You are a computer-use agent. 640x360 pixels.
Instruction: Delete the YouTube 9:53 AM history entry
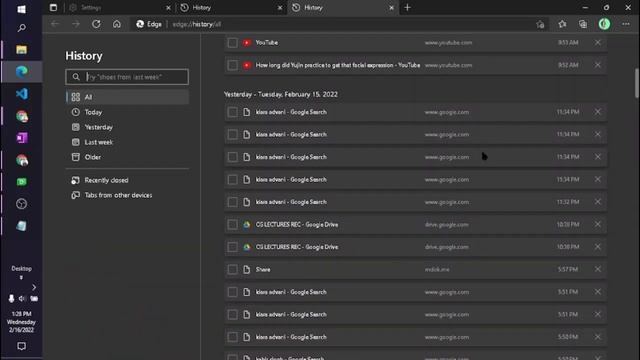(598, 42)
